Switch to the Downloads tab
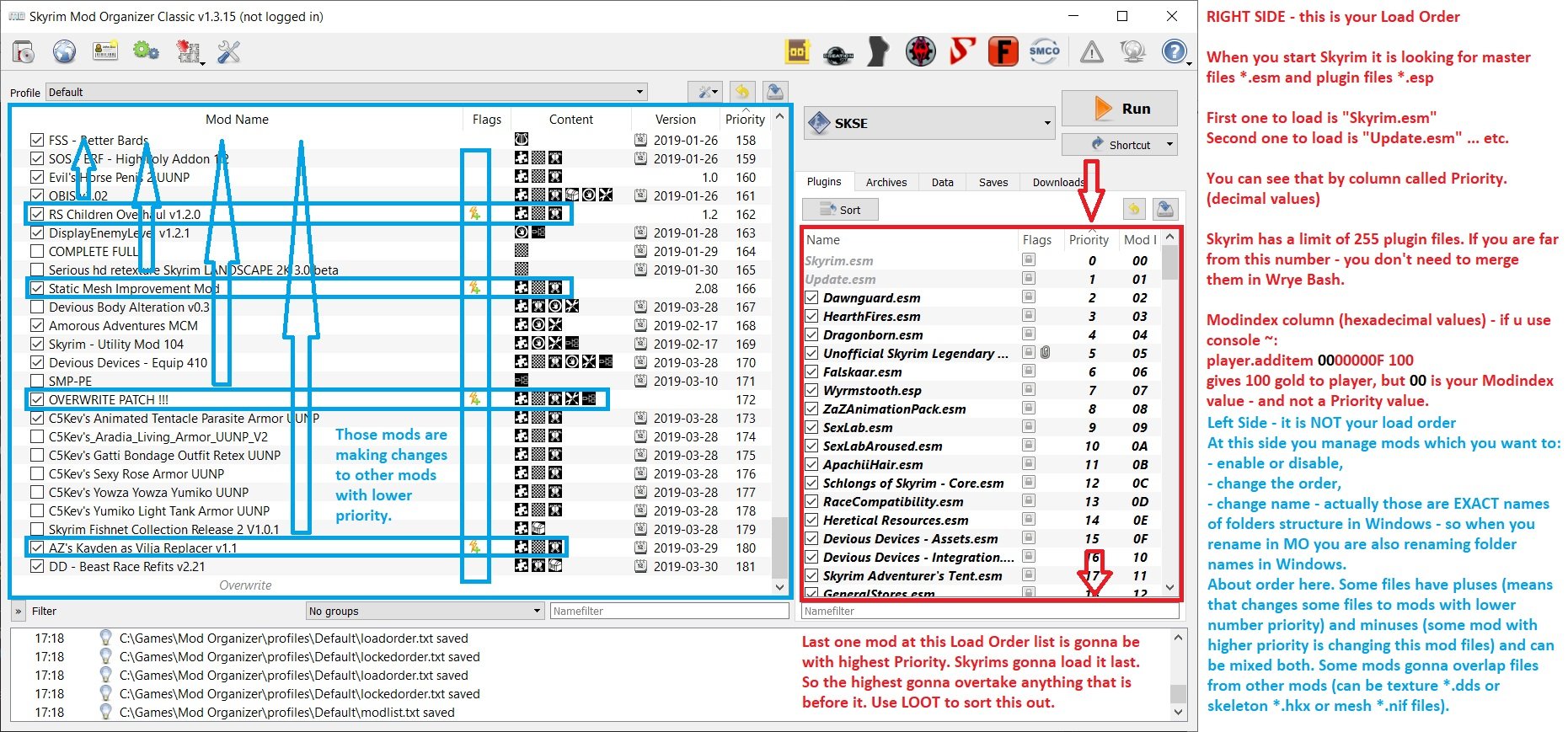Image resolution: width=1568 pixels, height=732 pixels. click(x=1059, y=182)
